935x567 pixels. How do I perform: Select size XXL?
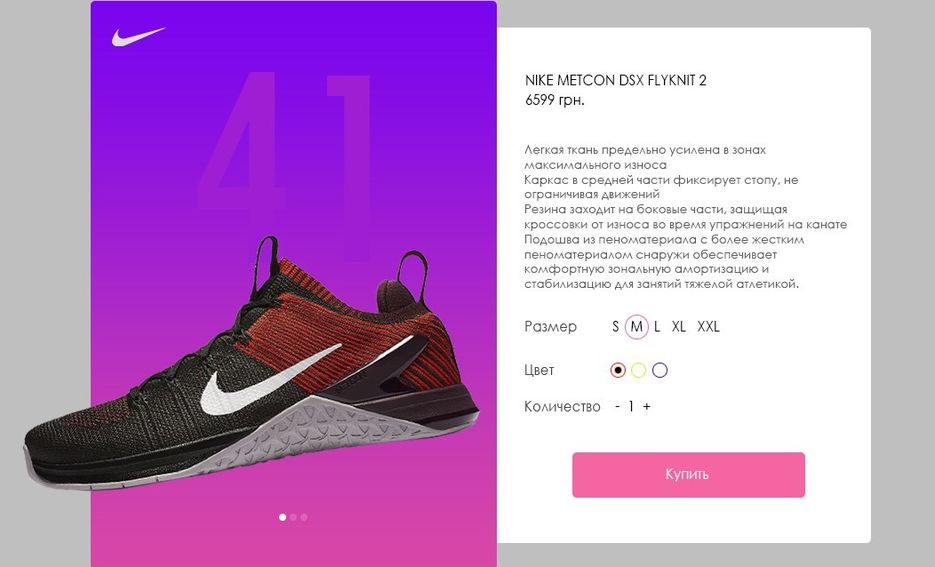click(708, 327)
